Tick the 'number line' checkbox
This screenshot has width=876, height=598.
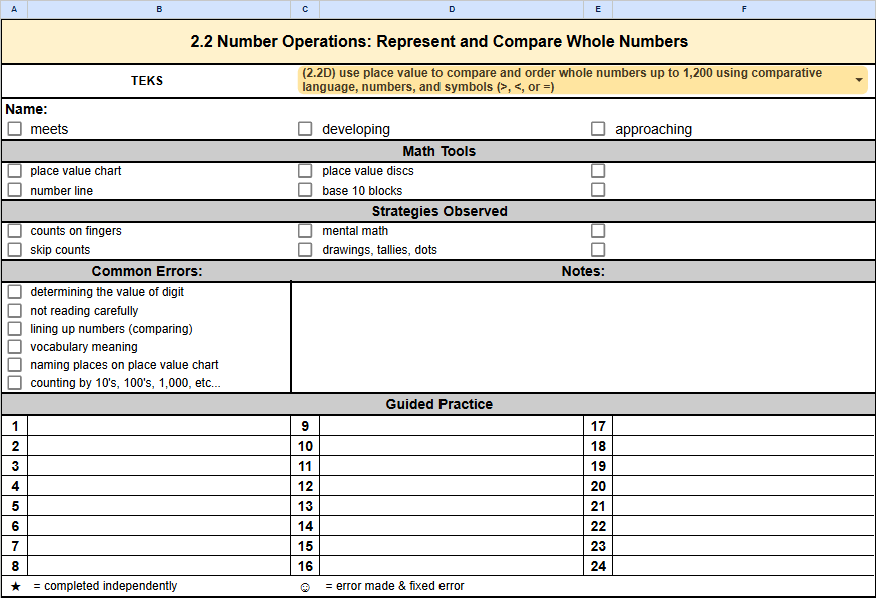(15, 190)
